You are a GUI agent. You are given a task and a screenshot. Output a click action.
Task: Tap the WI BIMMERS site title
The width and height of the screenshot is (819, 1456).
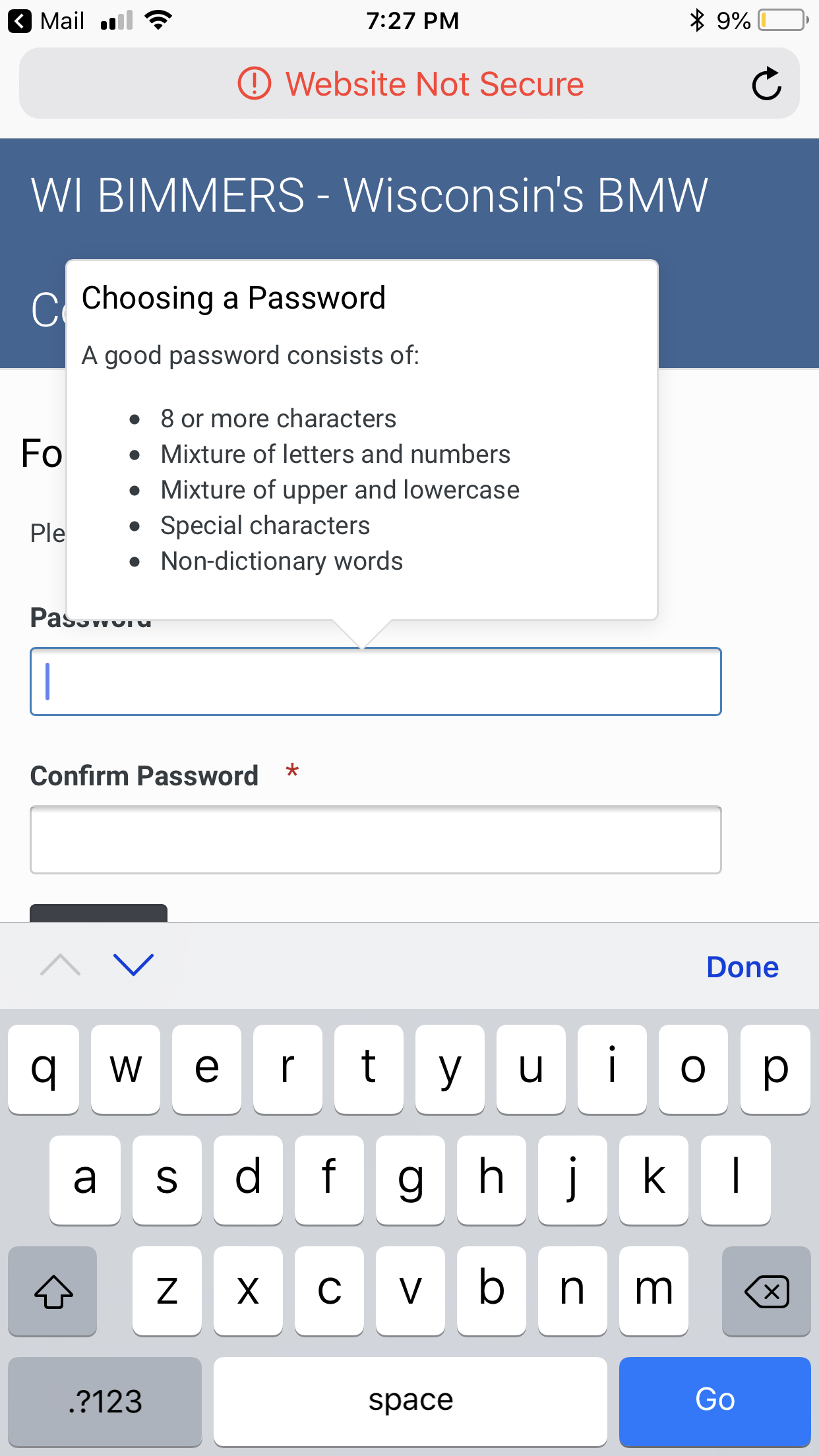click(x=369, y=195)
